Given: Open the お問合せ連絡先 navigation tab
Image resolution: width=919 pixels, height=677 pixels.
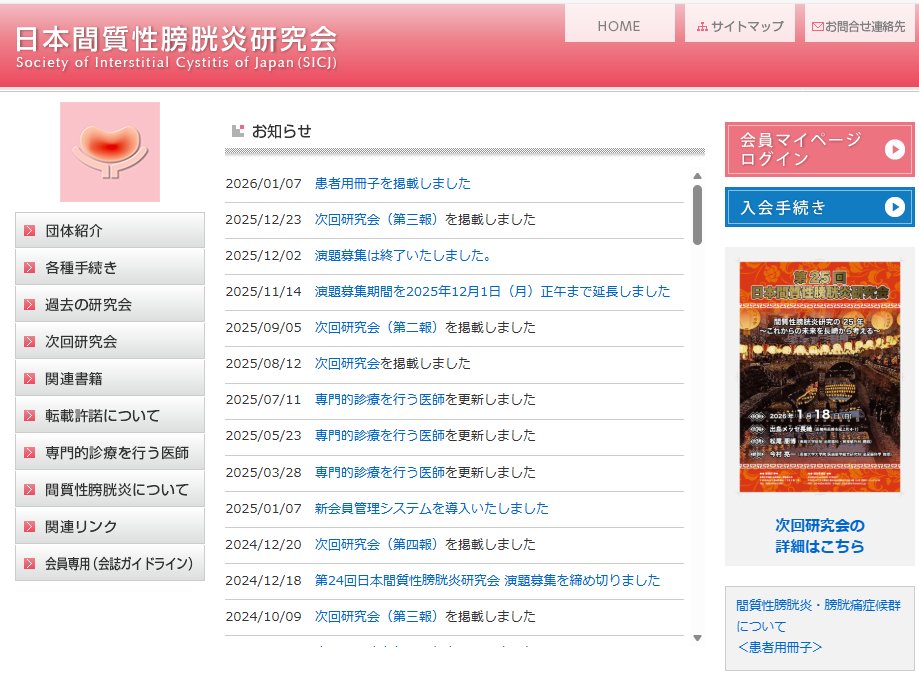Looking at the screenshot, I should [x=859, y=23].
